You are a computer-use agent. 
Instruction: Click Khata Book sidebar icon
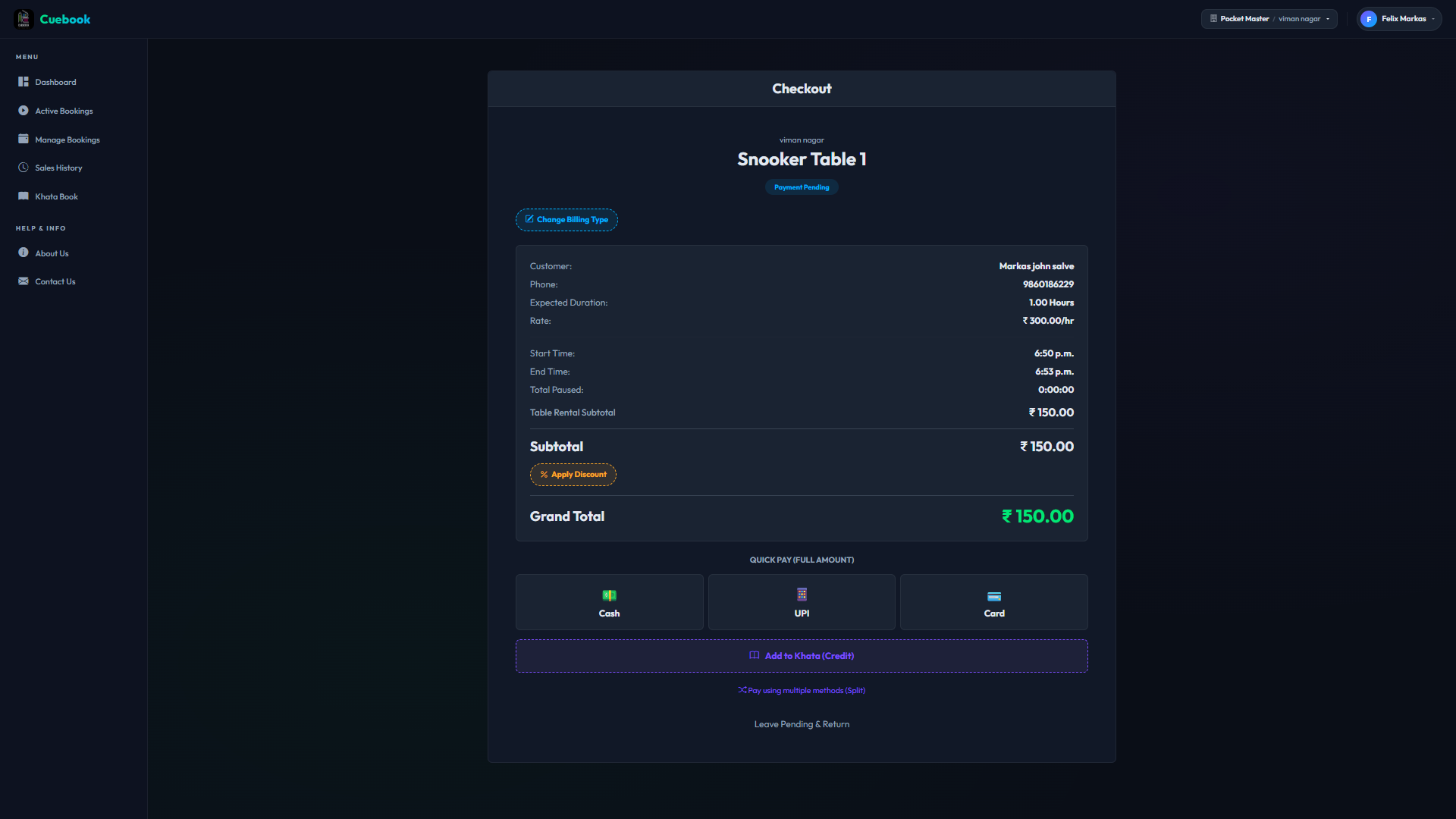(x=24, y=196)
